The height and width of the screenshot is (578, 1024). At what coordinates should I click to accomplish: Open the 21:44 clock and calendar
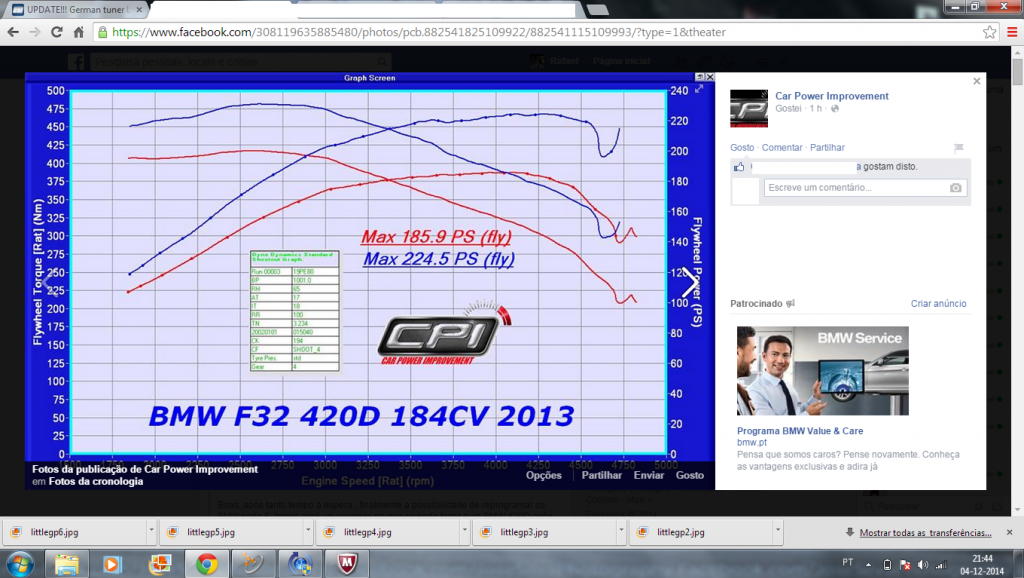point(982,565)
